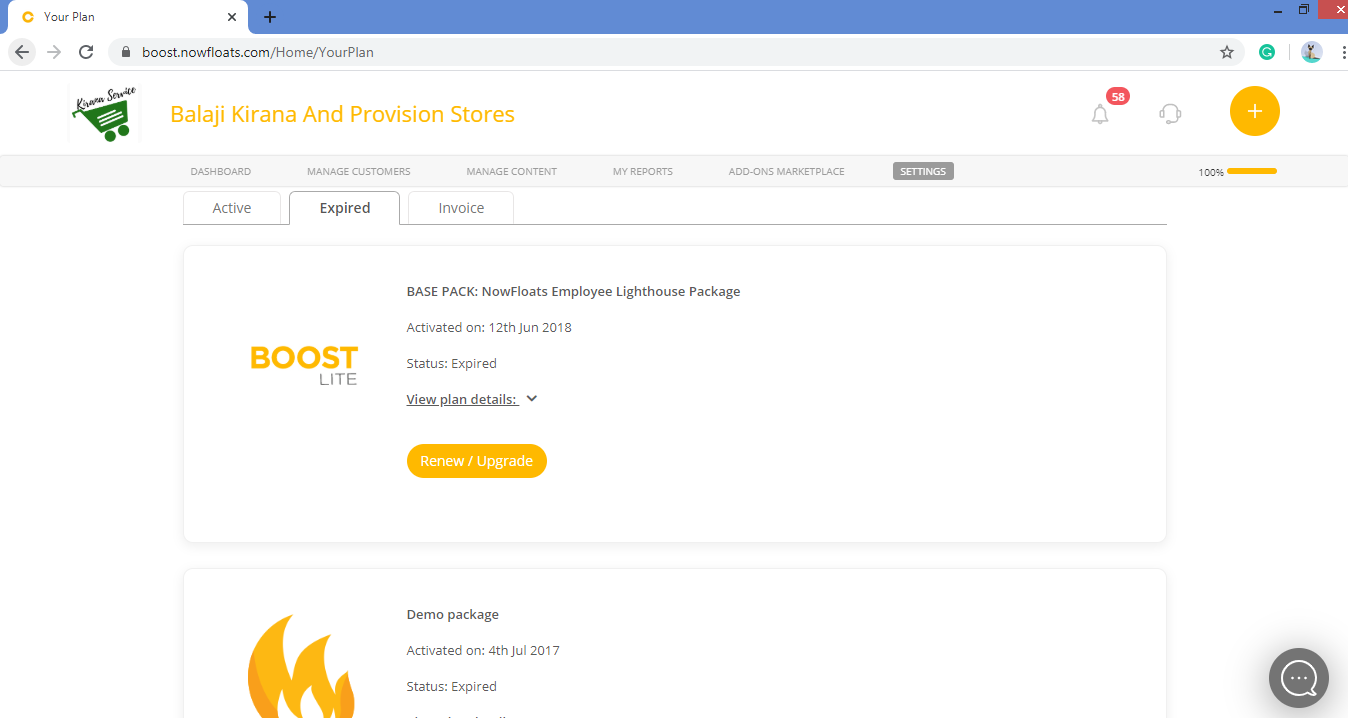Viewport: 1348px width, 718px height.
Task: Open MY REPORTS from the navigation
Action: click(x=642, y=171)
